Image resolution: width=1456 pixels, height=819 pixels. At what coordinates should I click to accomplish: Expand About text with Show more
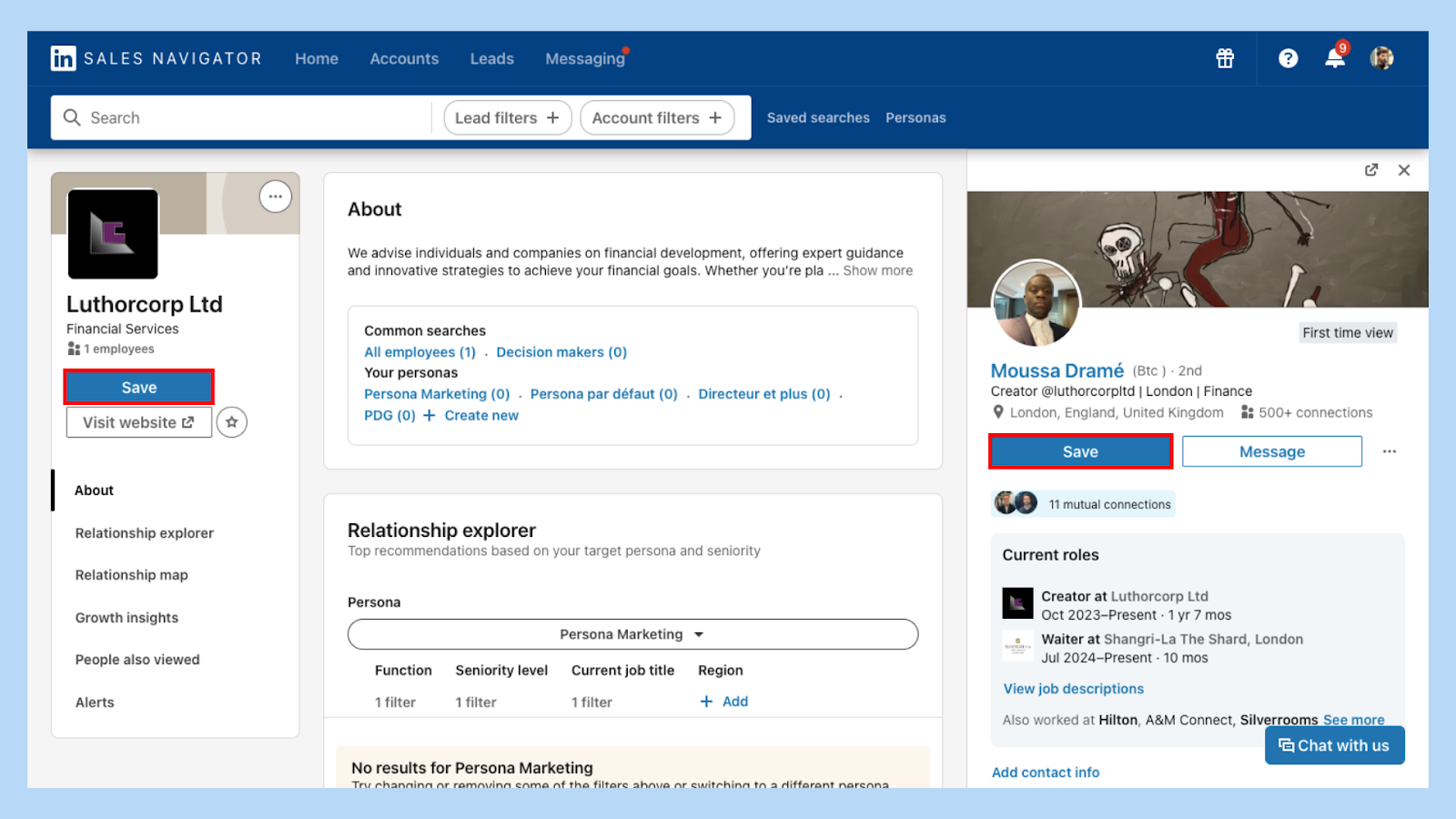pyautogui.click(x=877, y=270)
